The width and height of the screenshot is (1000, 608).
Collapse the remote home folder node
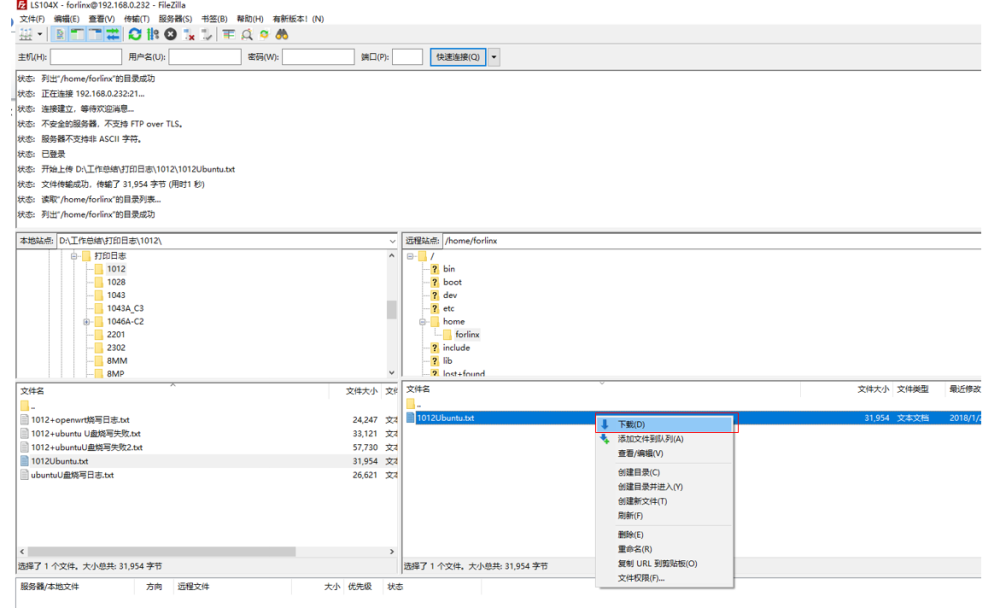[423, 322]
